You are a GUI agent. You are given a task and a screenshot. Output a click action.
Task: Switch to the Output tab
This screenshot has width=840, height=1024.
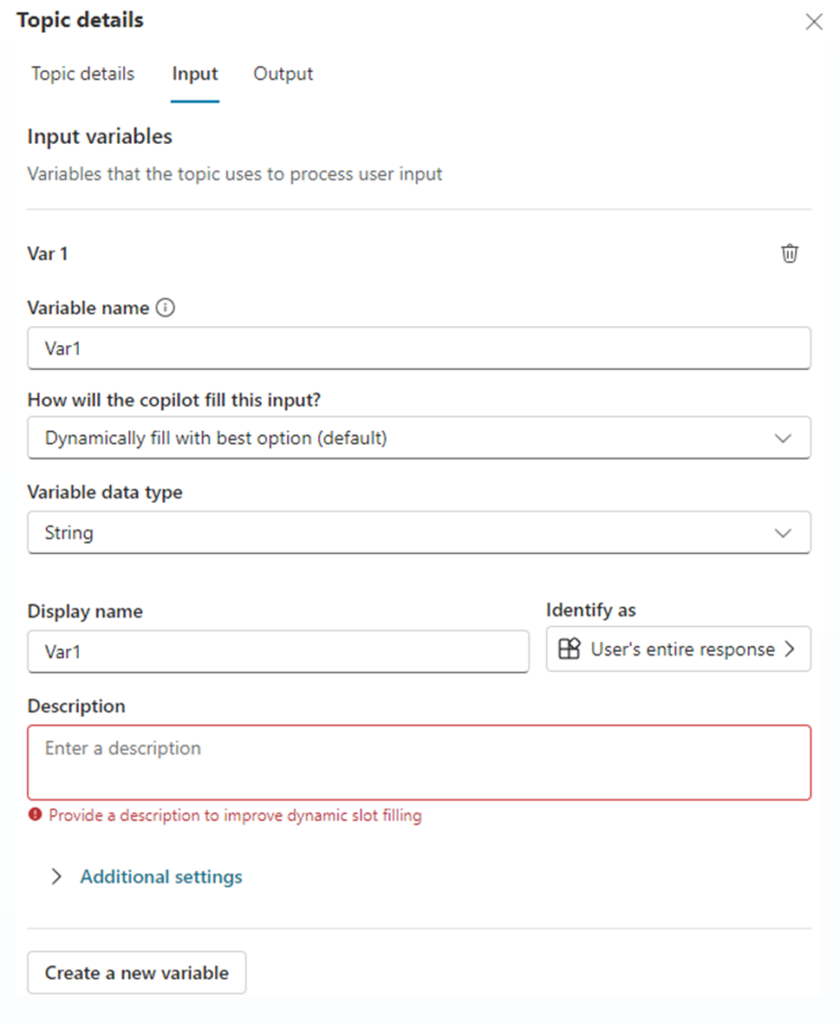(x=283, y=74)
